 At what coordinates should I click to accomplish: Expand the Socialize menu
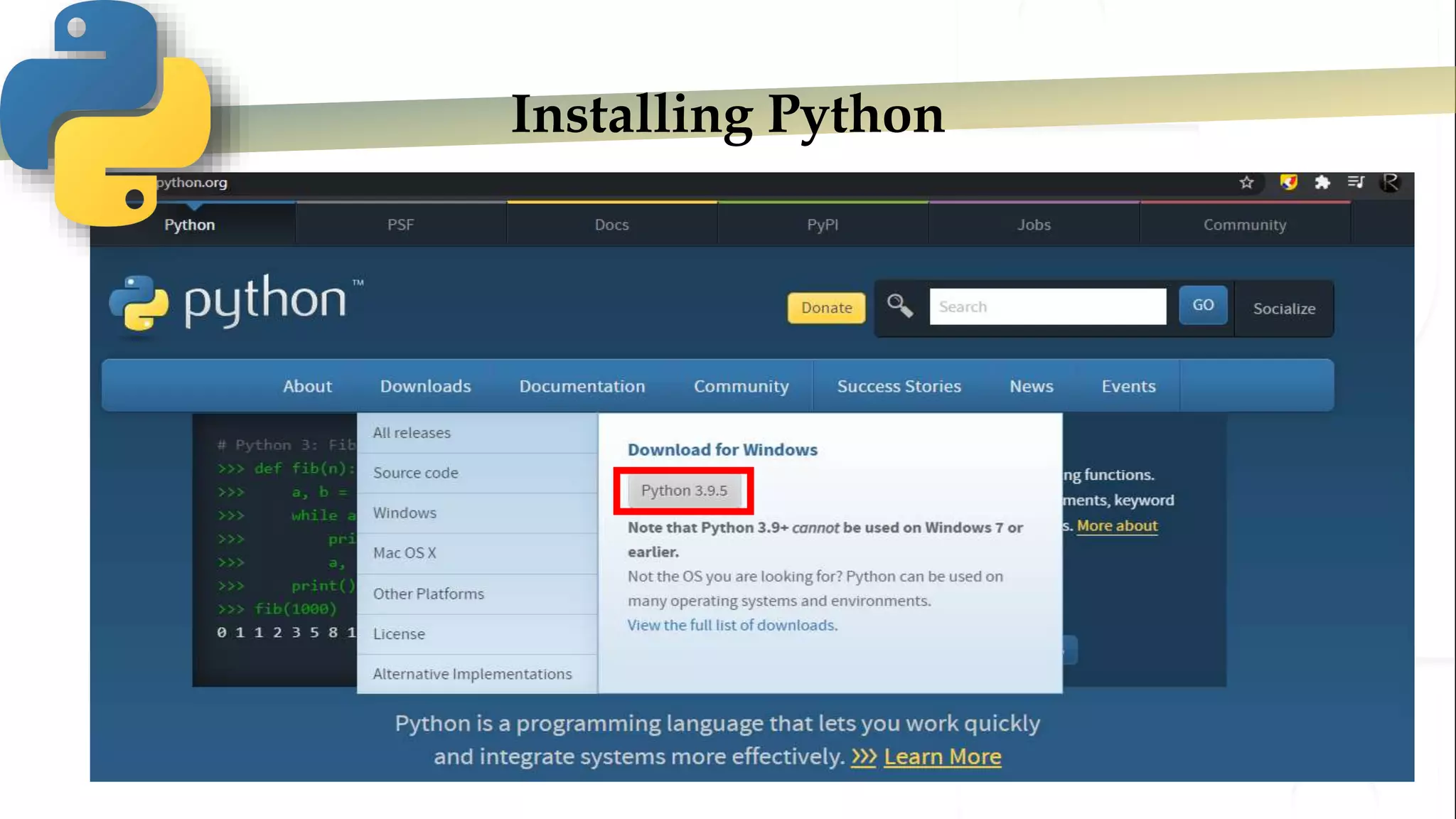click(1284, 309)
